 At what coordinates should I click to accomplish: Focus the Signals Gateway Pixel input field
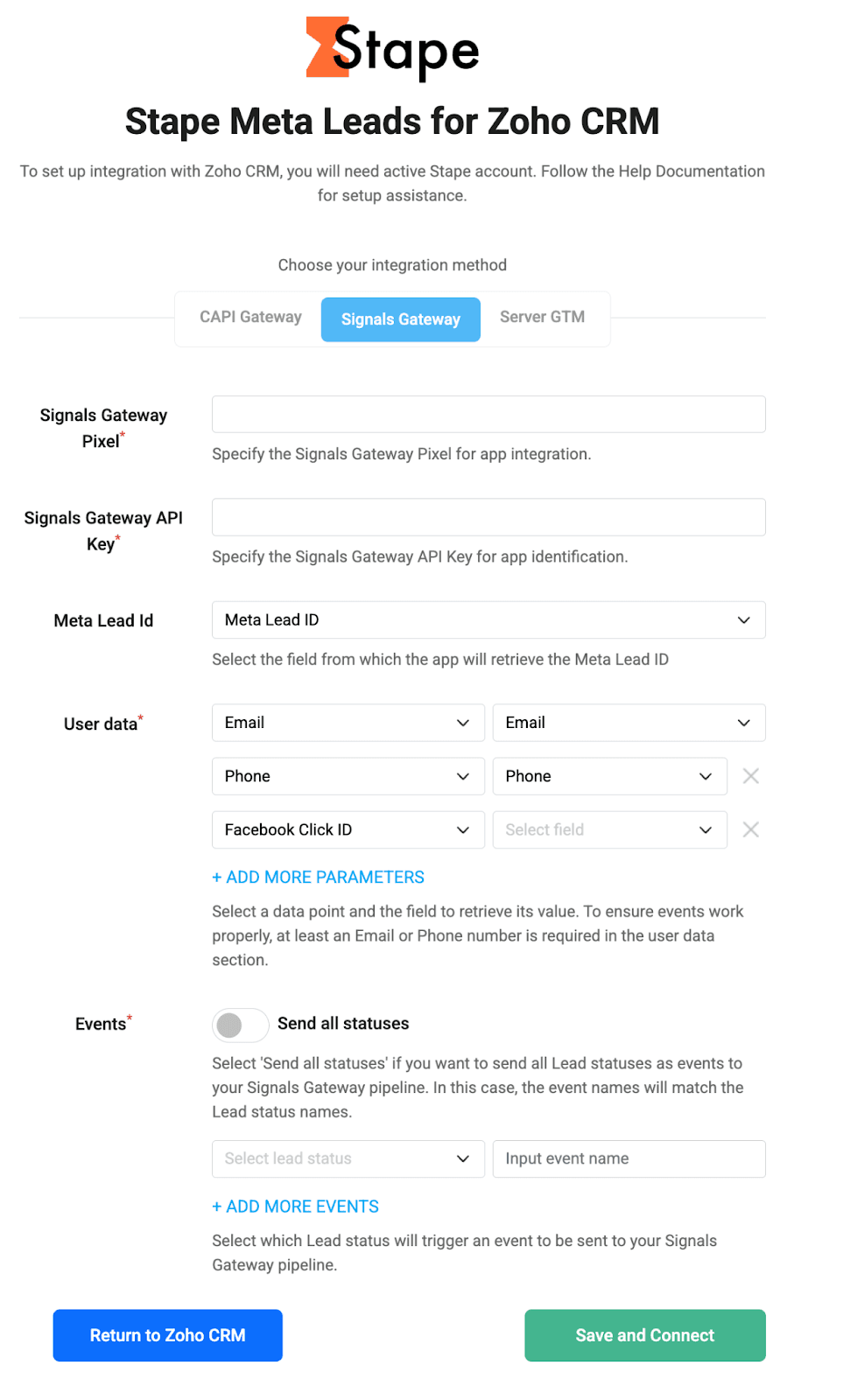[x=488, y=414]
